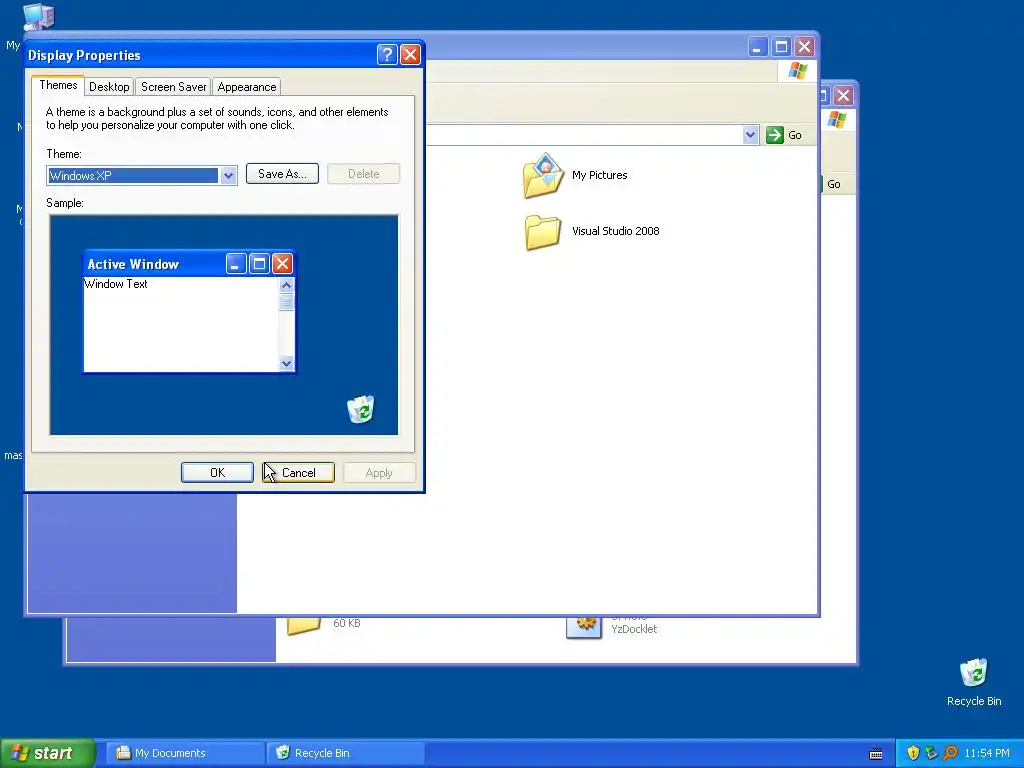Switch to My Documents taskbar button
The width and height of the screenshot is (1024, 768).
[x=185, y=753]
